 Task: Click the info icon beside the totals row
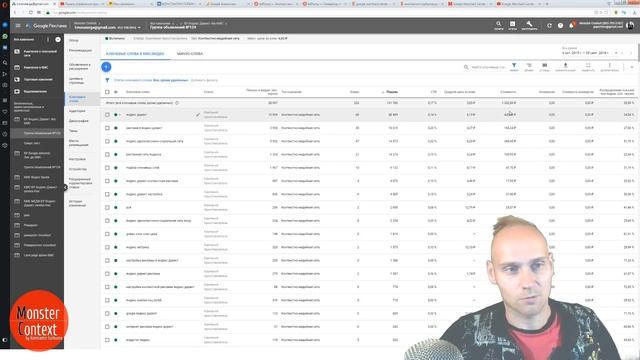point(177,103)
